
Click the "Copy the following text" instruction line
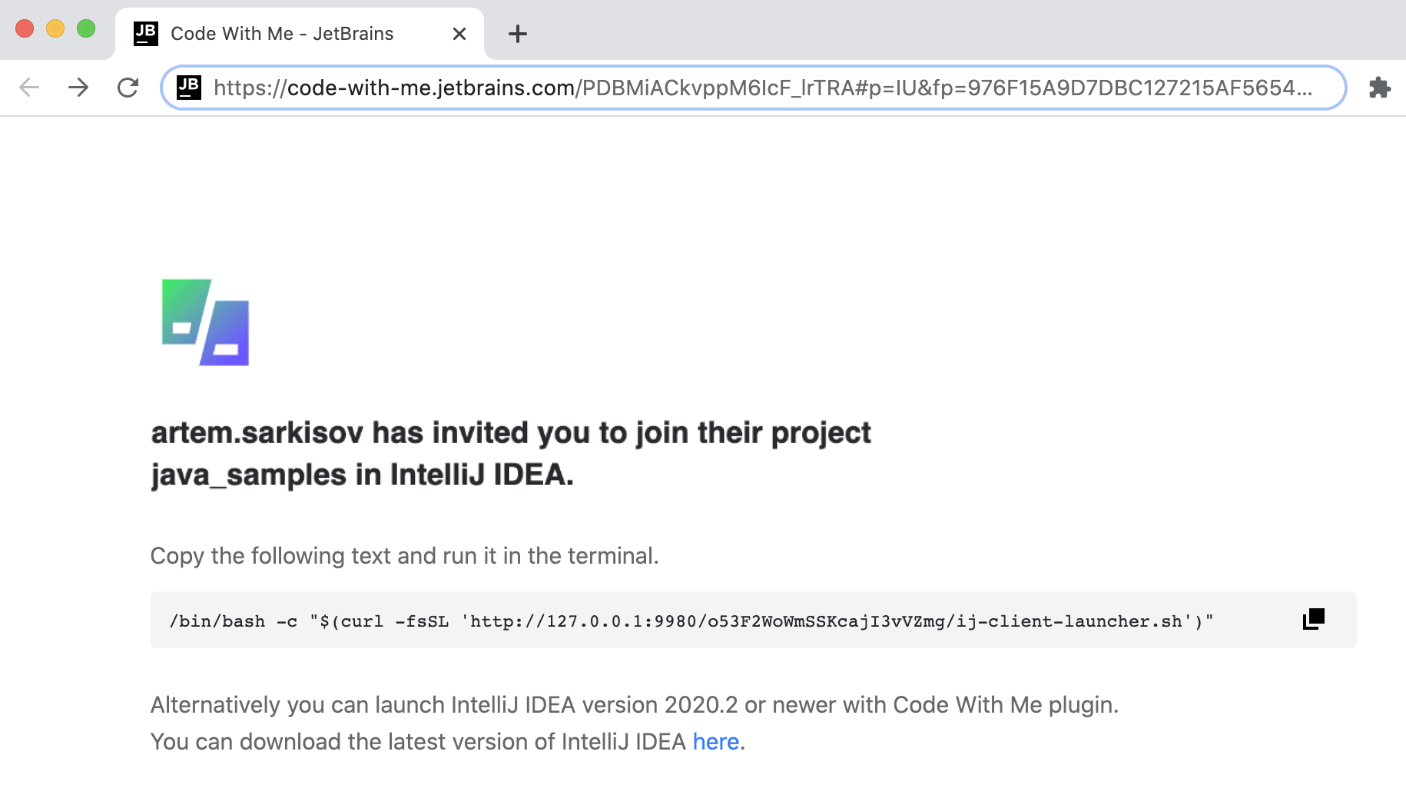404,556
